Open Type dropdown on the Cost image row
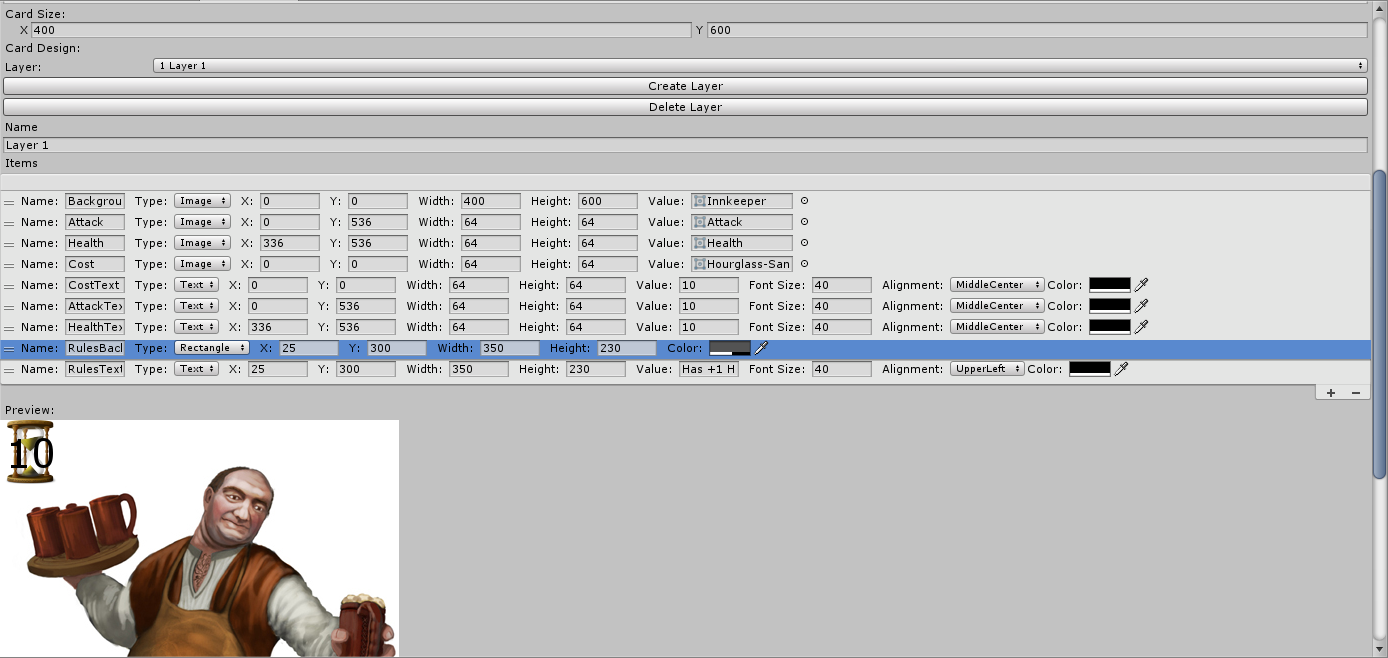Viewport: 1388px width, 658px height. pyautogui.click(x=203, y=264)
